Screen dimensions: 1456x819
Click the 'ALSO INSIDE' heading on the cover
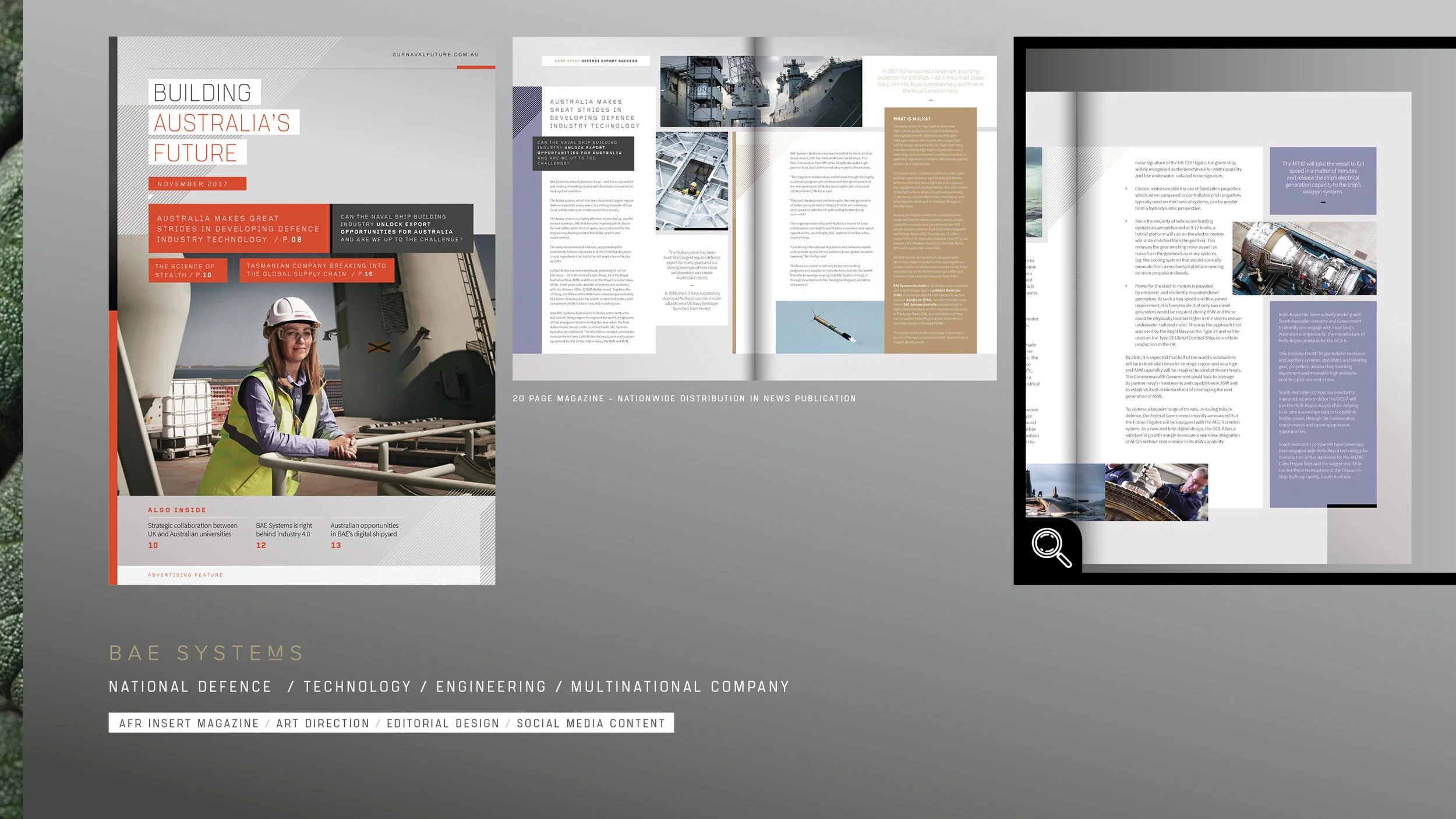(x=177, y=510)
